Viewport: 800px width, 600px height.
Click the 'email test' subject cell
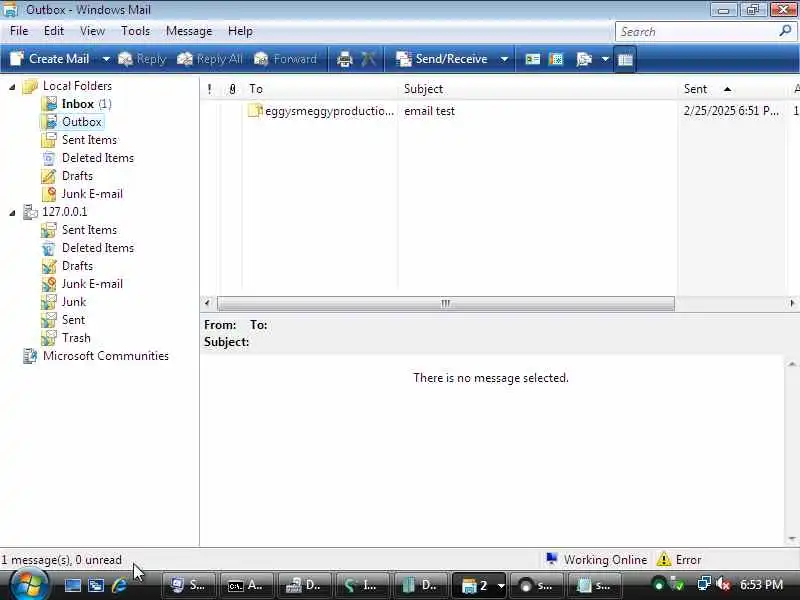coord(430,111)
